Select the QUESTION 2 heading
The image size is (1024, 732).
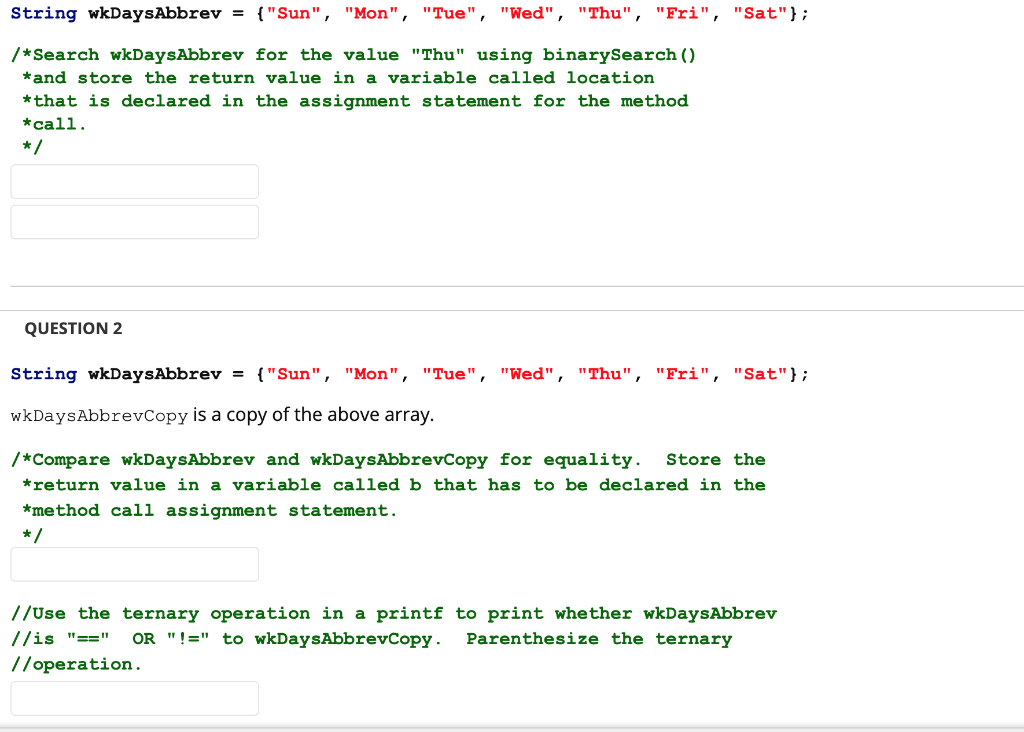pyautogui.click(x=73, y=328)
